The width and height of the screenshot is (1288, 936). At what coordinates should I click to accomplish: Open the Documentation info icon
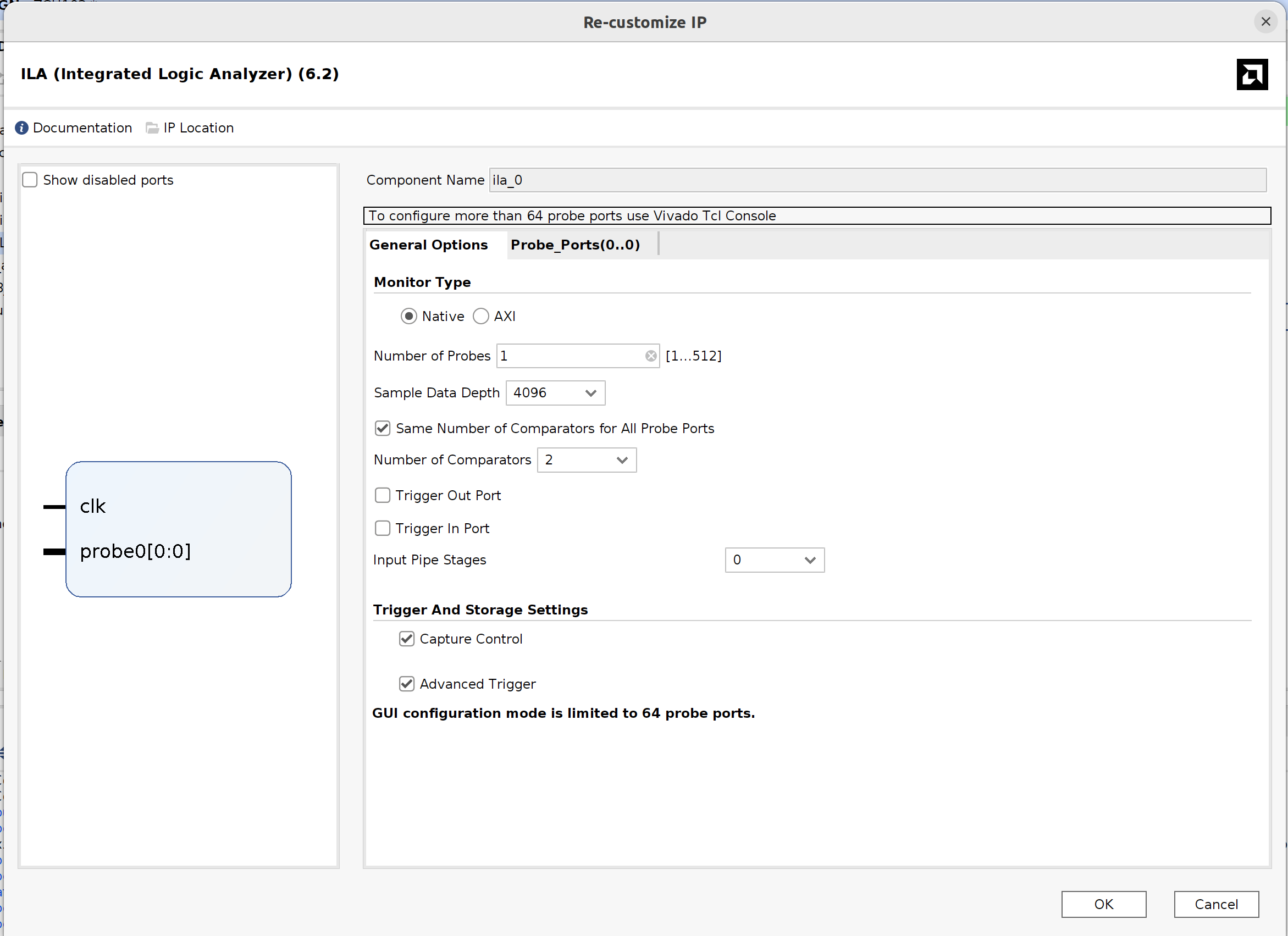tap(21, 128)
